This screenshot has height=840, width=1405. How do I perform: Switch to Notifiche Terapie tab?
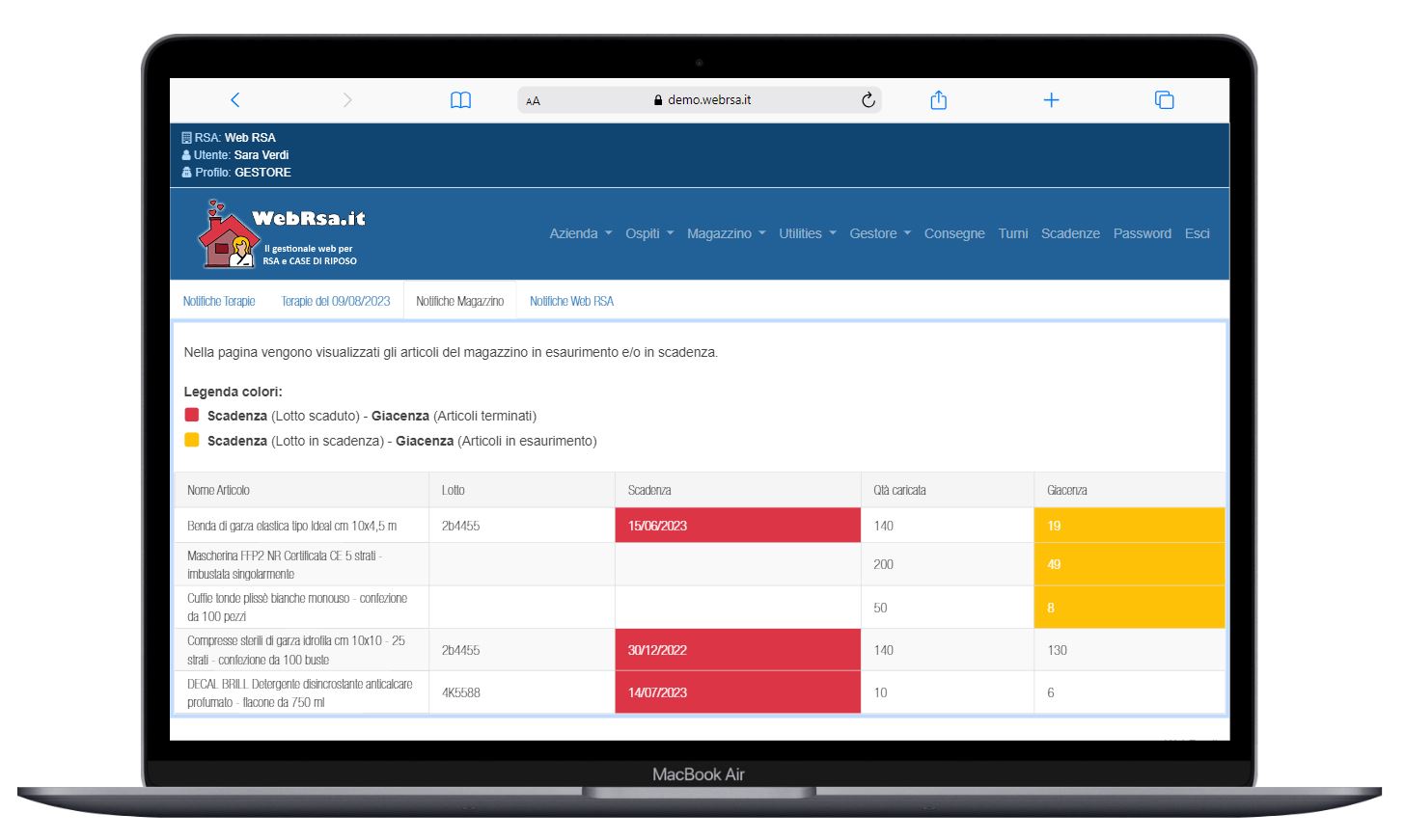(x=219, y=302)
